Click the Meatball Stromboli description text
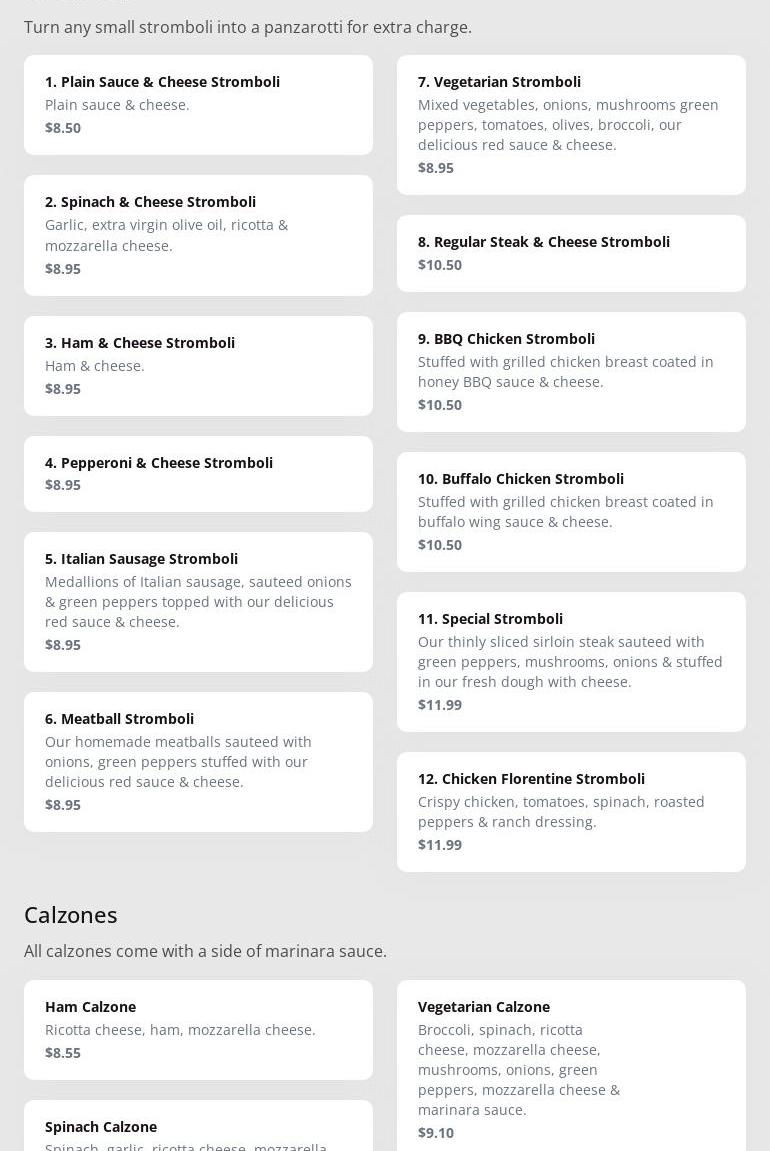Screen dimensions: 770x1151 178,762
